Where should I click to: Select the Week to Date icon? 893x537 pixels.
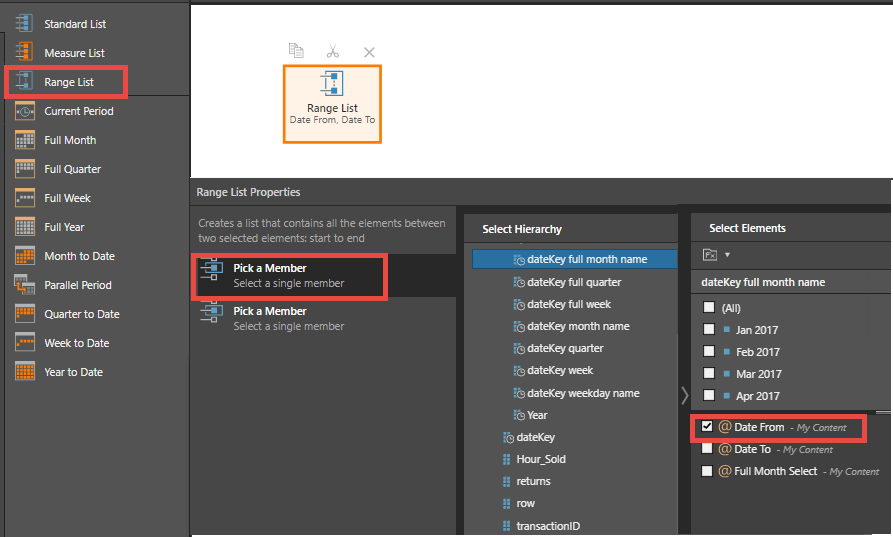(x=24, y=343)
